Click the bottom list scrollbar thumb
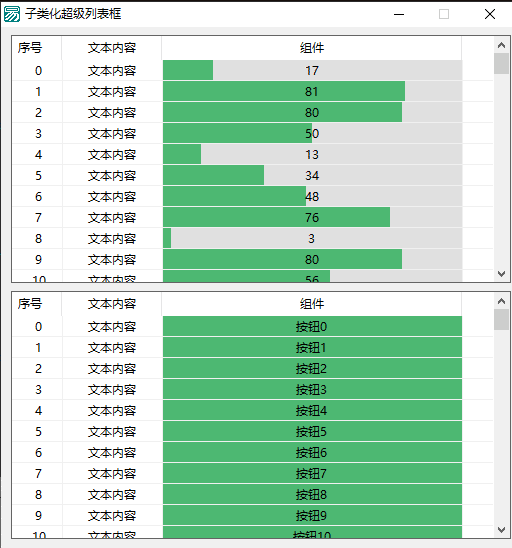The width and height of the screenshot is (512, 548). (x=502, y=319)
